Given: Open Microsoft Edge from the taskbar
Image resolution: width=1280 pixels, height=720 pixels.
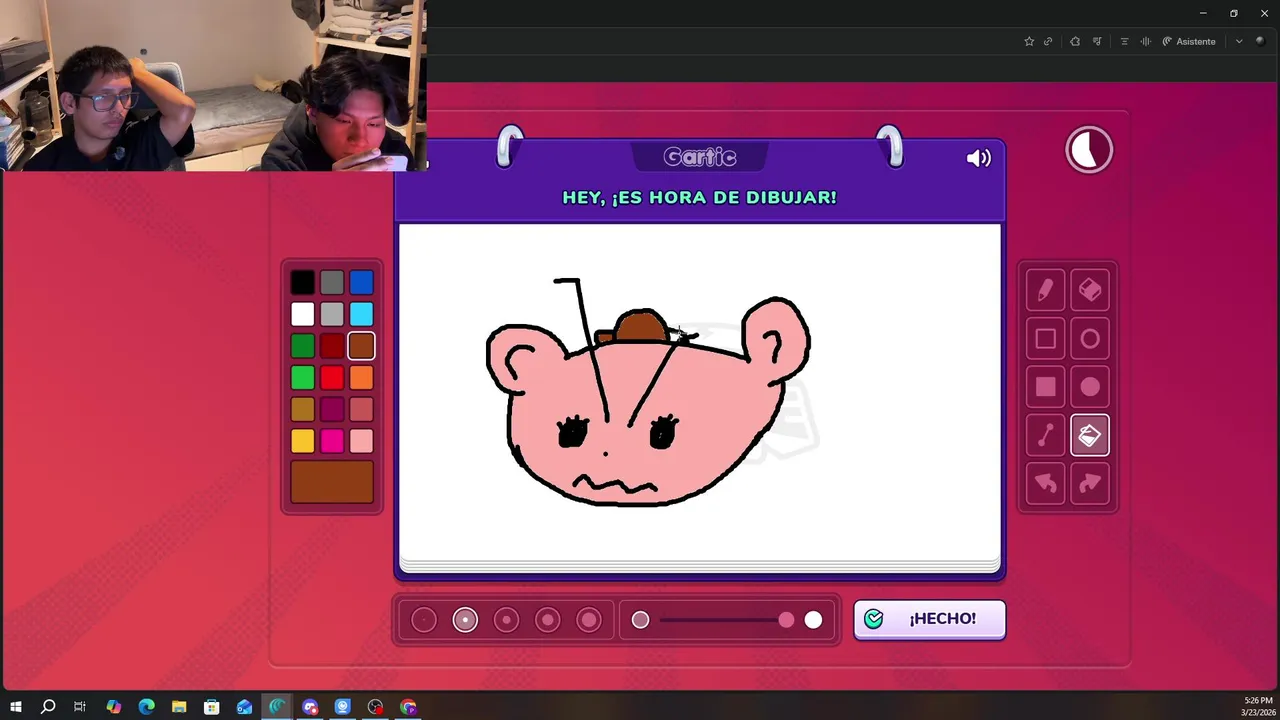Looking at the screenshot, I should (x=146, y=707).
